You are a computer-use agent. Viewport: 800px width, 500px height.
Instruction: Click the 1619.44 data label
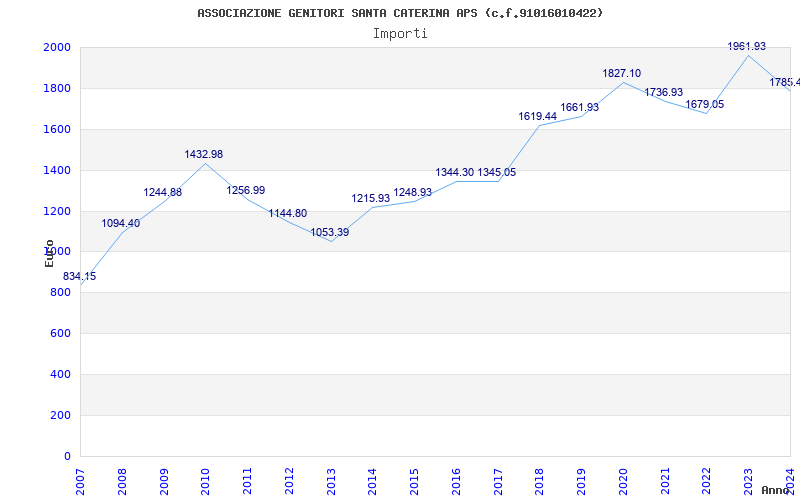click(x=538, y=116)
